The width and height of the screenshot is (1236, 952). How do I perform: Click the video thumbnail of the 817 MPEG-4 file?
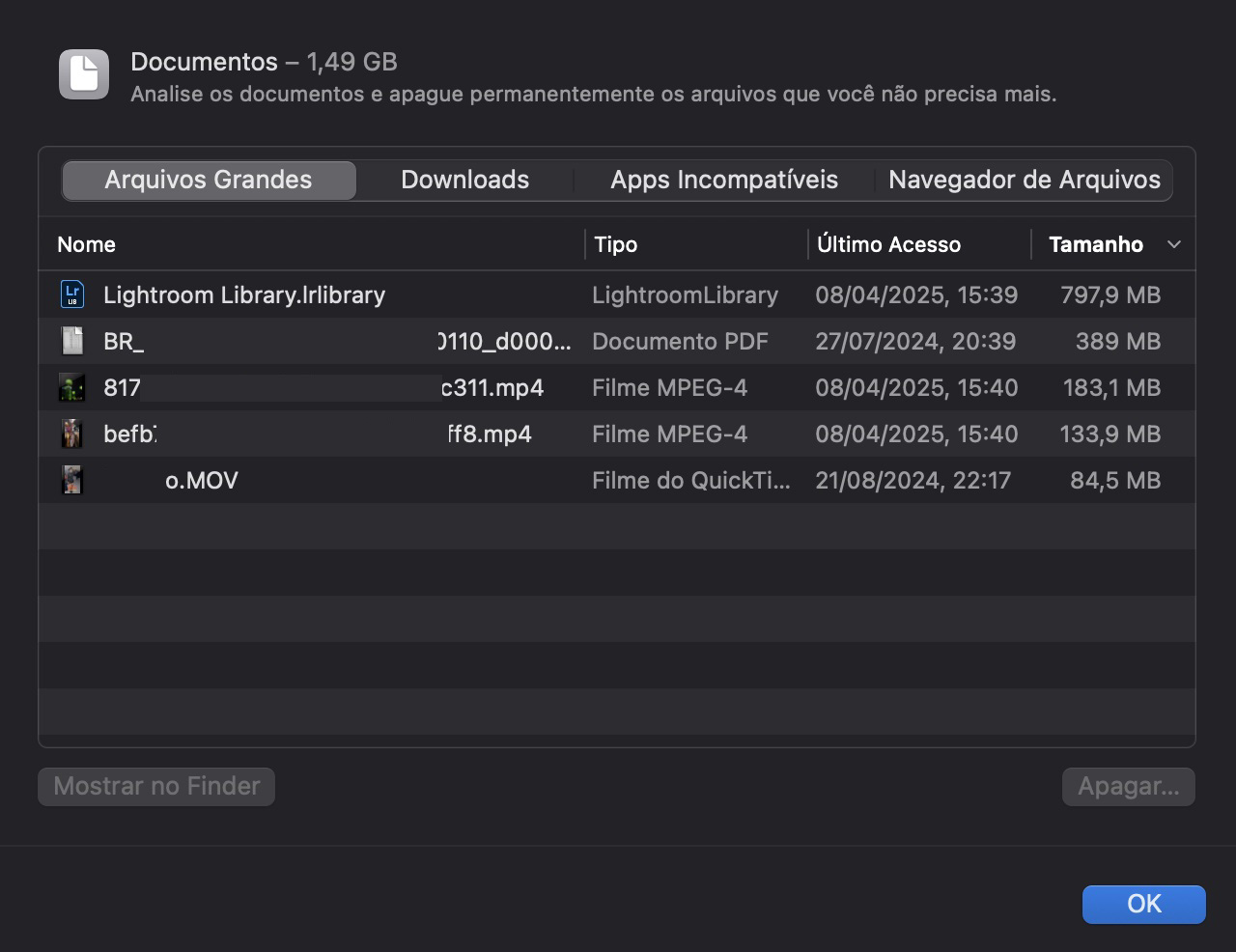(72, 387)
